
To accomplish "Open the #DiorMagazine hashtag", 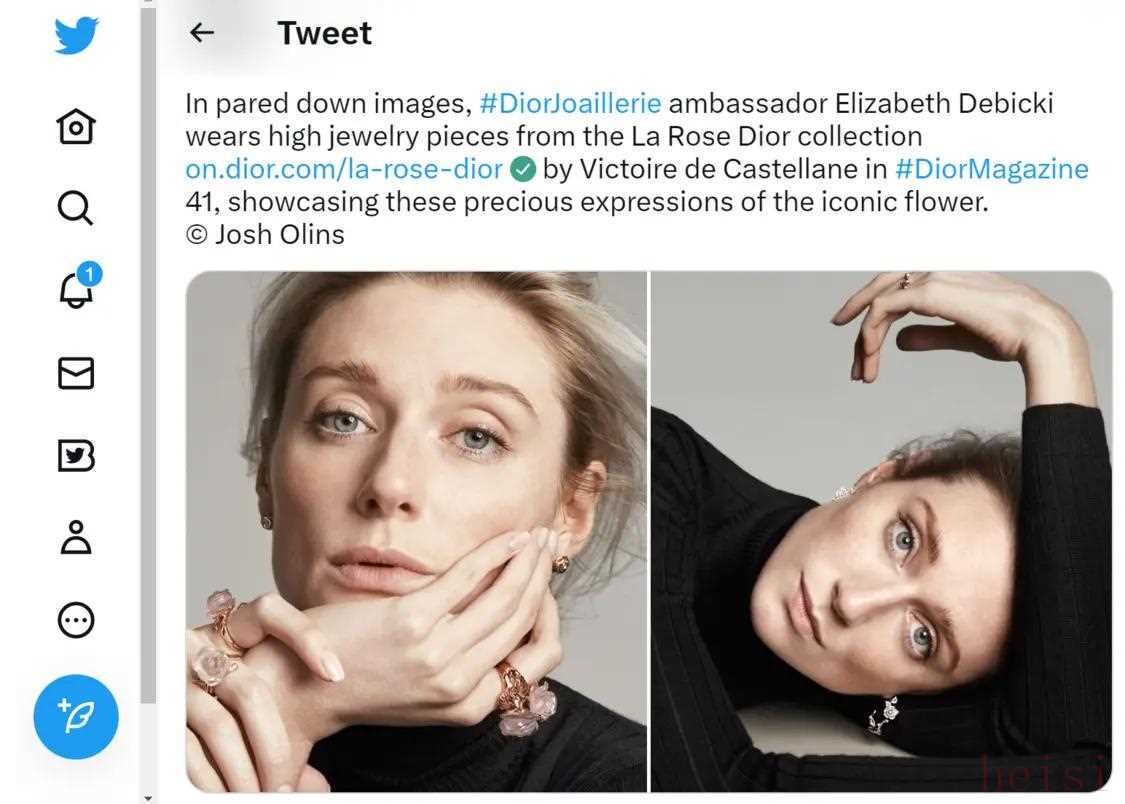I will pos(992,169).
